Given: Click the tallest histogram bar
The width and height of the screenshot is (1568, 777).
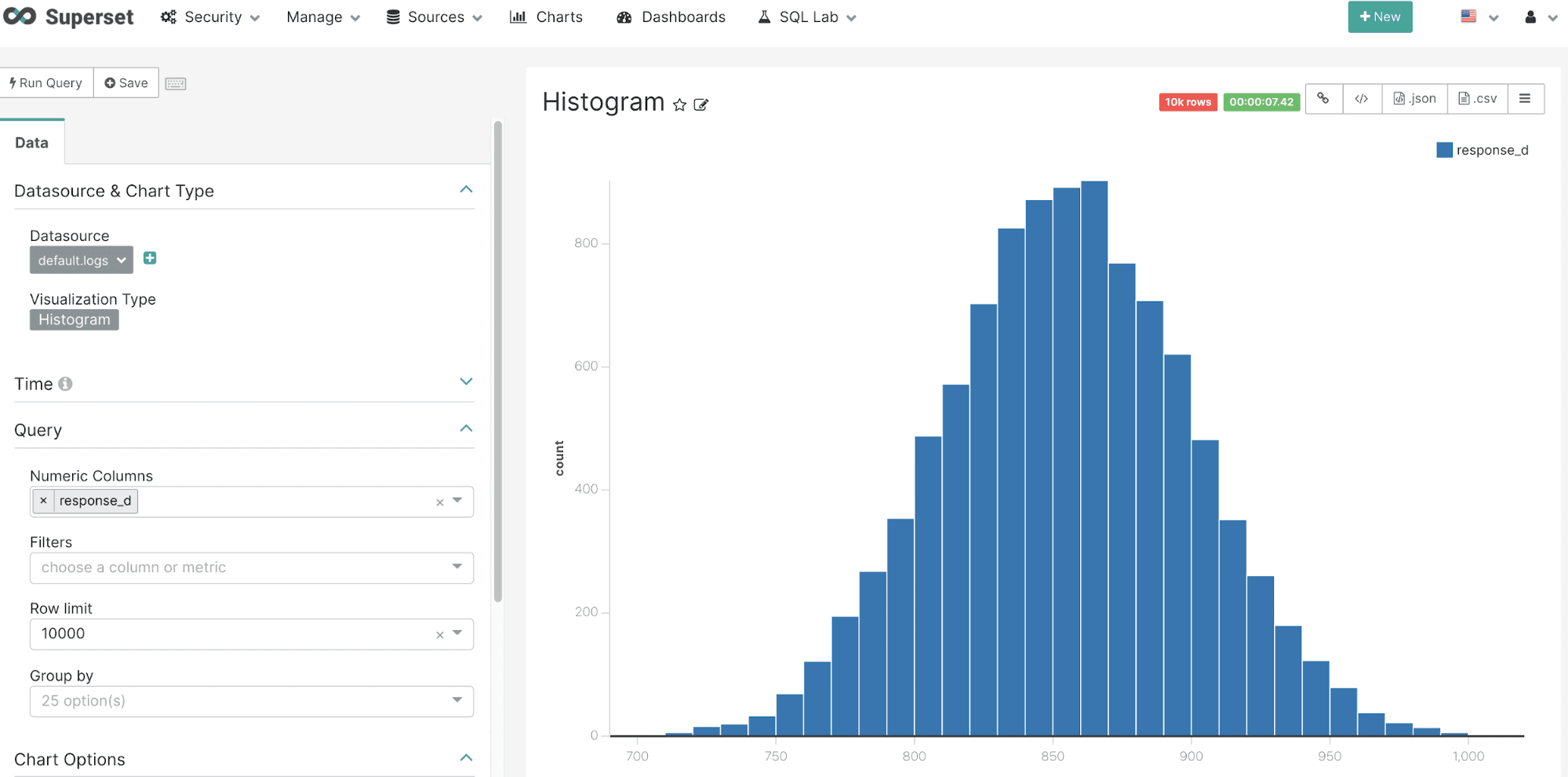Looking at the screenshot, I should 1094,458.
